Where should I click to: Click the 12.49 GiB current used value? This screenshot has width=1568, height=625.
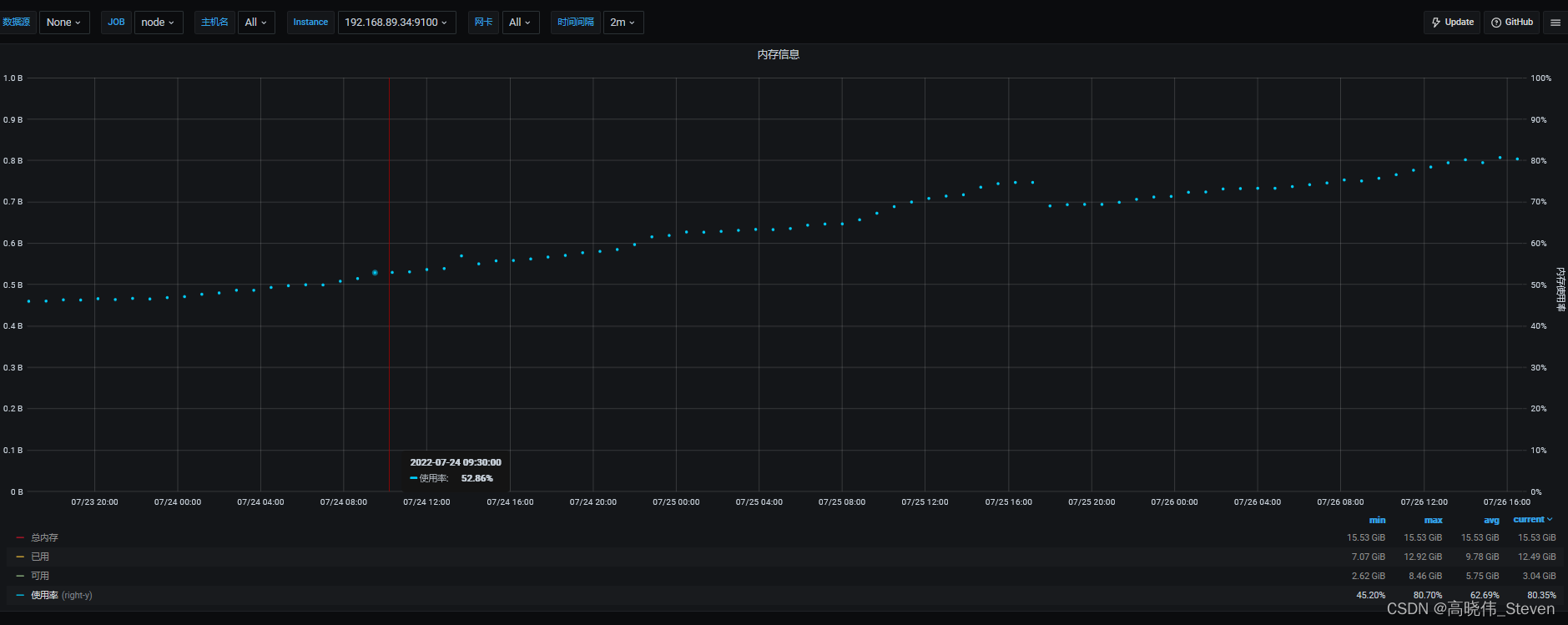point(1536,557)
